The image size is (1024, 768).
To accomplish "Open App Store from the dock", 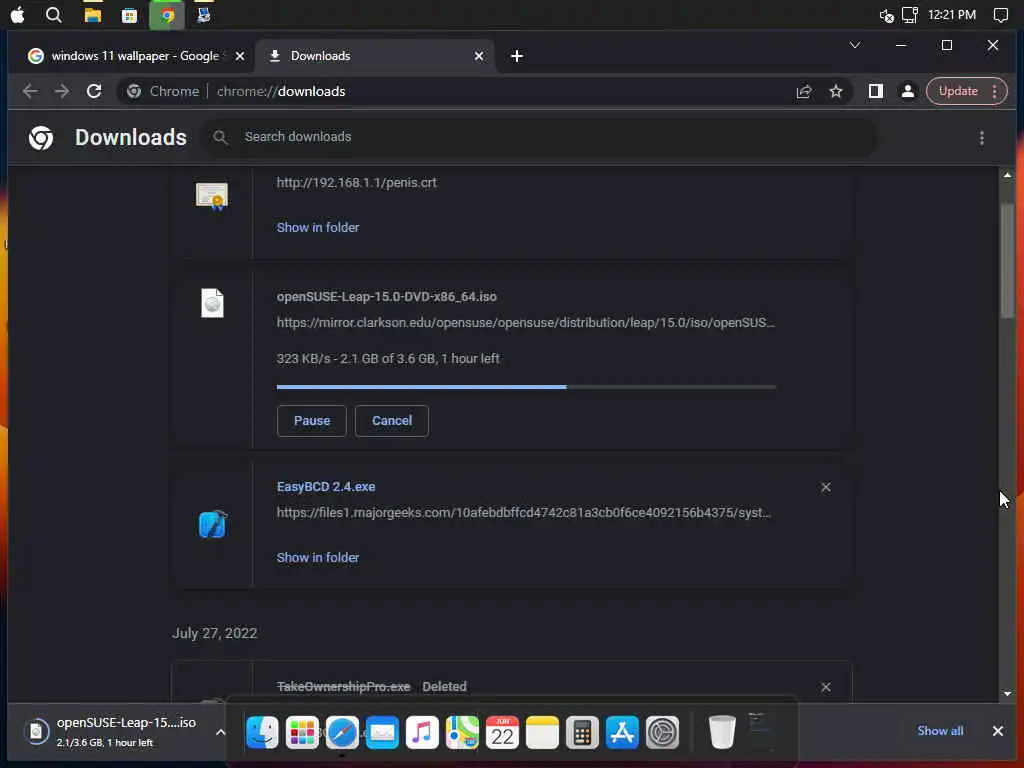I will click(x=622, y=732).
